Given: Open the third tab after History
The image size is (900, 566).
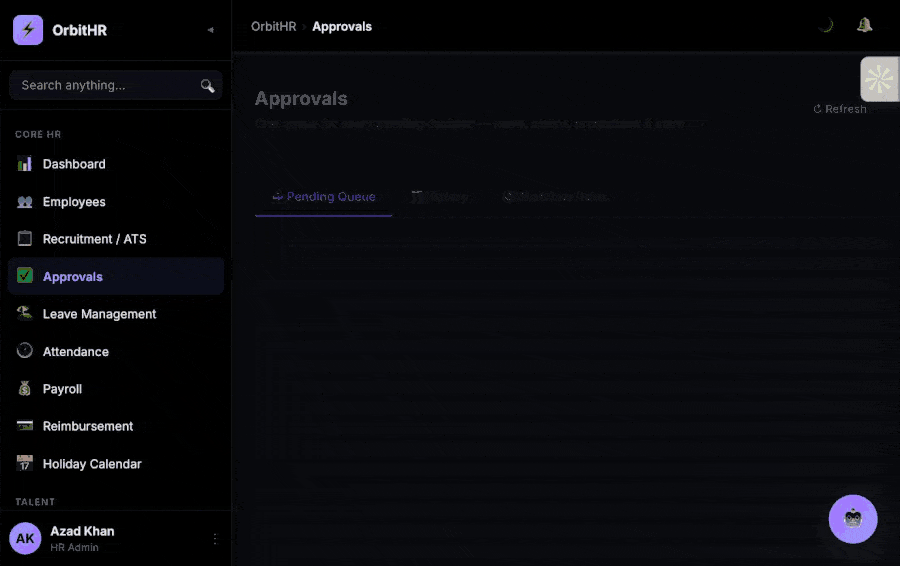Looking at the screenshot, I should [555, 197].
